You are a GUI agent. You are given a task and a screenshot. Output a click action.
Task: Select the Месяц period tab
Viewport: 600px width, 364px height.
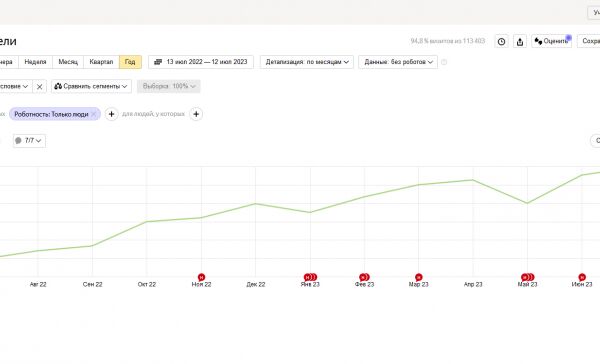(x=68, y=62)
